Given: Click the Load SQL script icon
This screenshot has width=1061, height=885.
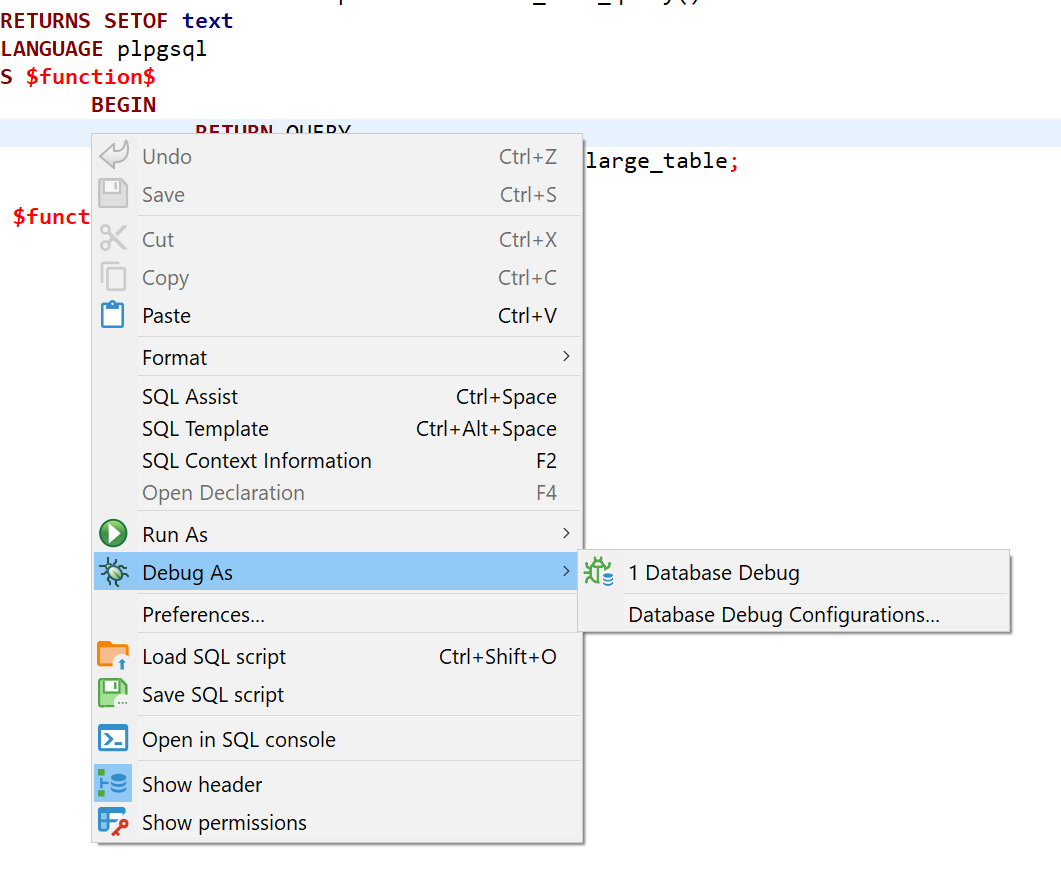Looking at the screenshot, I should [112, 656].
